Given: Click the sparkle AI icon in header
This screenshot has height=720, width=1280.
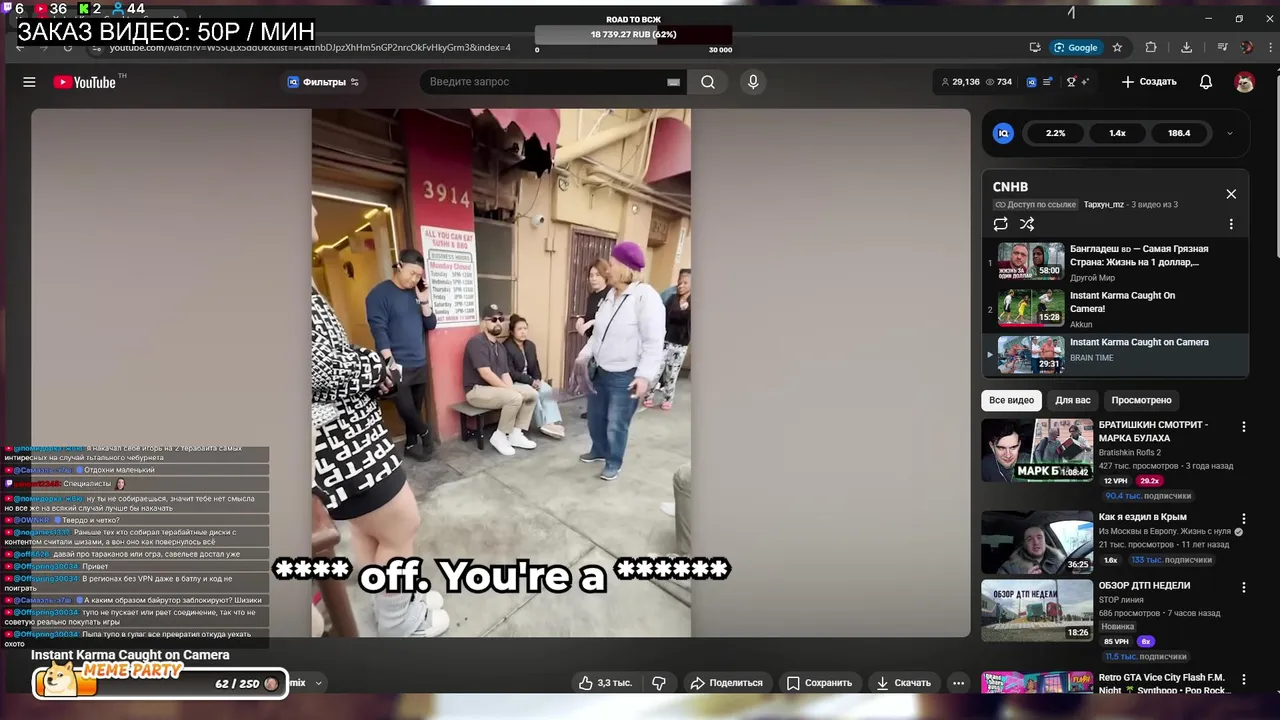Looking at the screenshot, I should pyautogui.click(x=1085, y=82).
